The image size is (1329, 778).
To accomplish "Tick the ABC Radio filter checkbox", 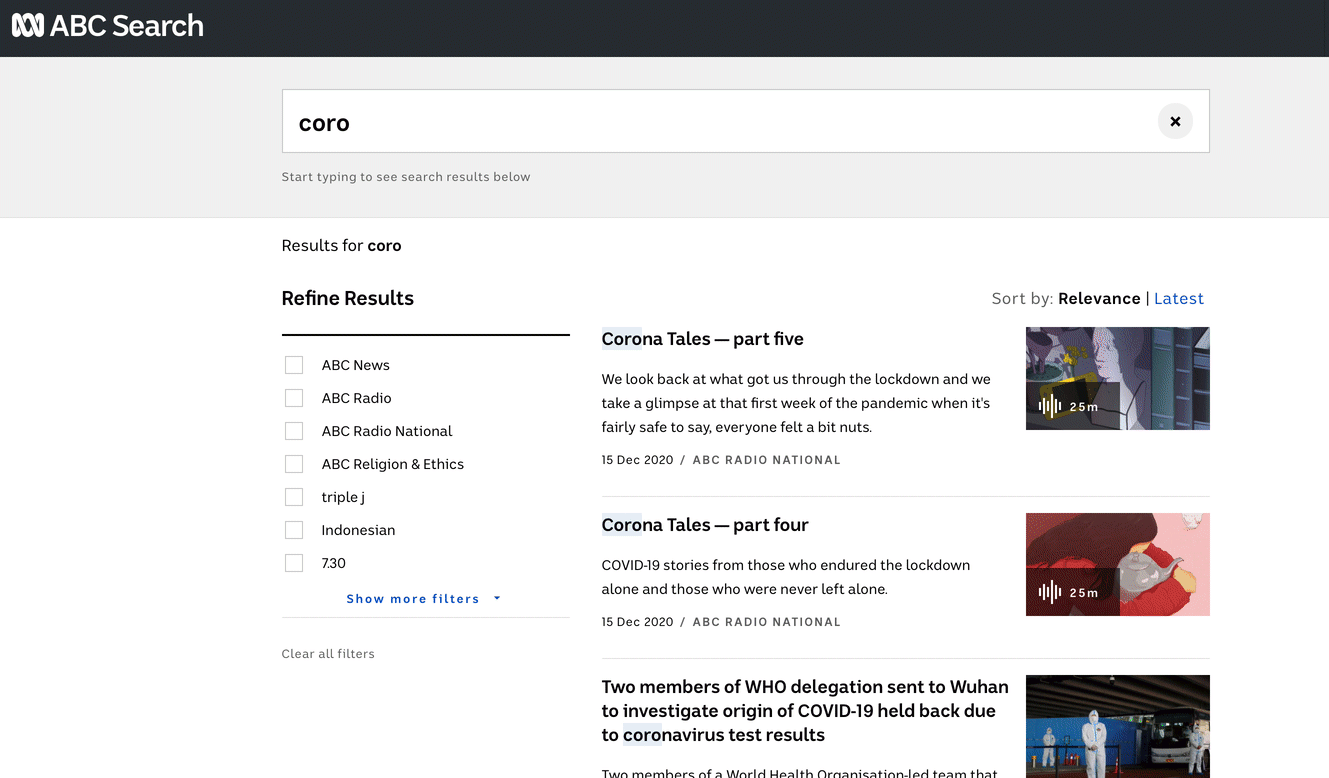I will coord(294,398).
